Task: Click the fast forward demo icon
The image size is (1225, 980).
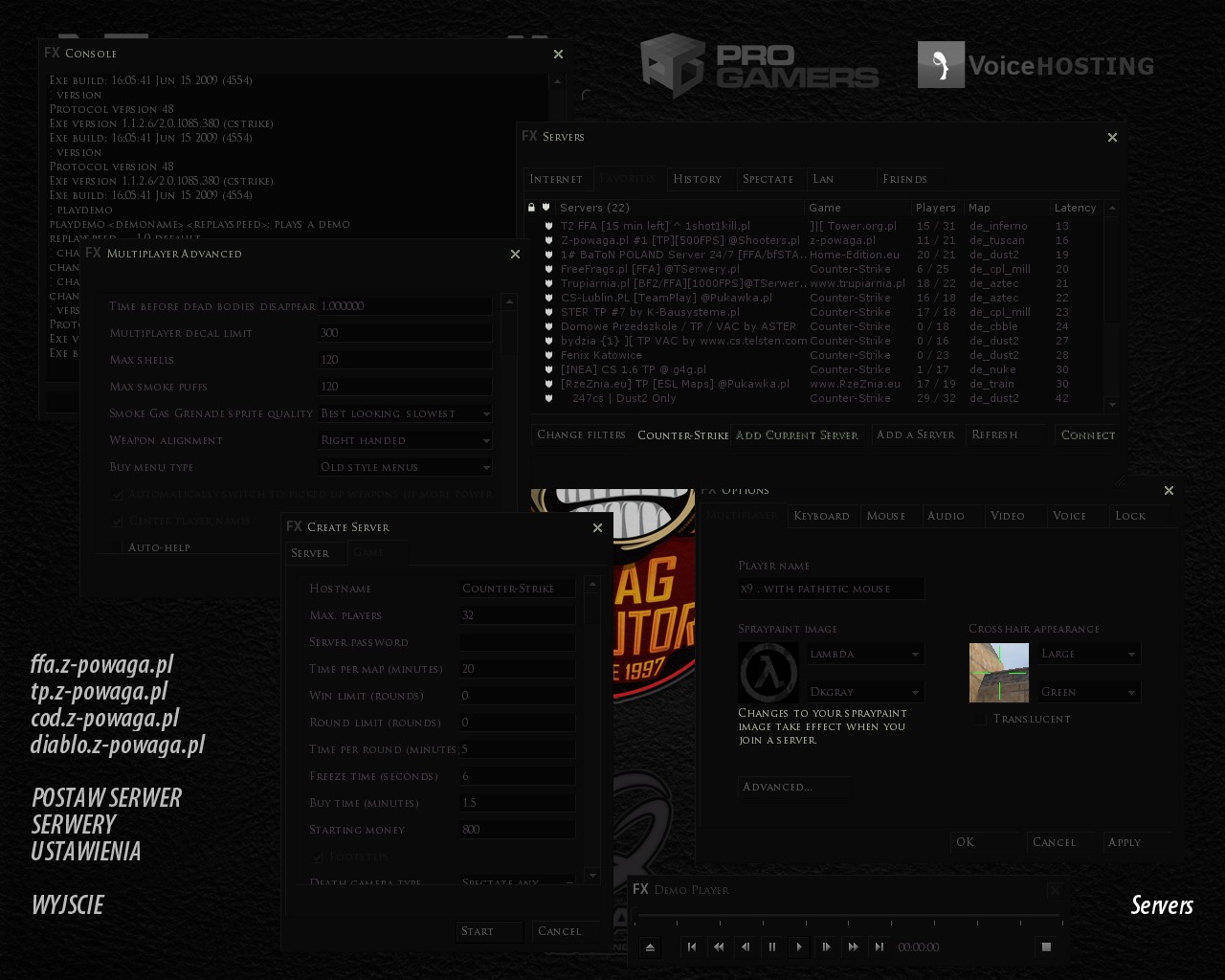Action: coord(853,947)
